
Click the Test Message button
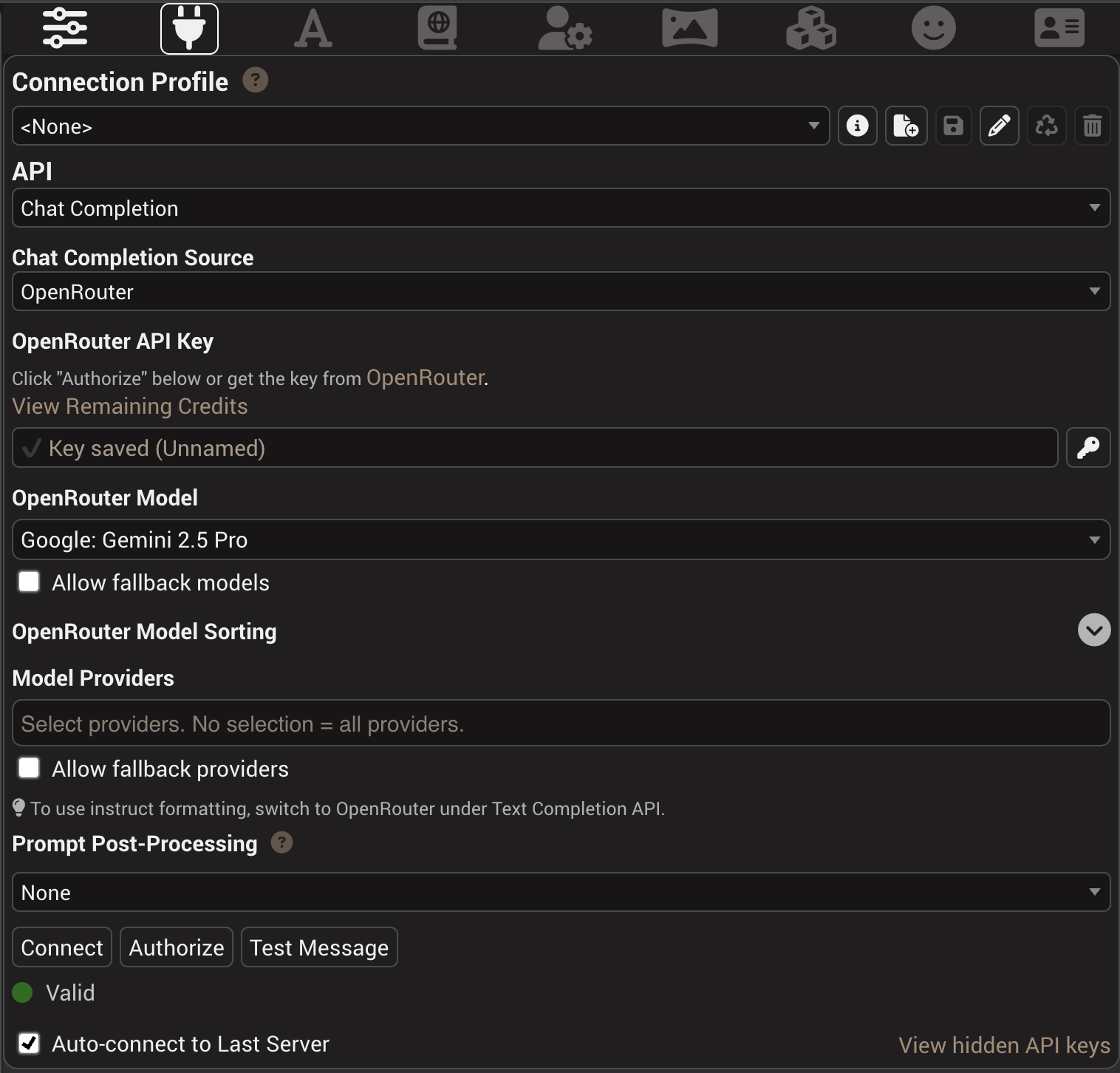(319, 947)
